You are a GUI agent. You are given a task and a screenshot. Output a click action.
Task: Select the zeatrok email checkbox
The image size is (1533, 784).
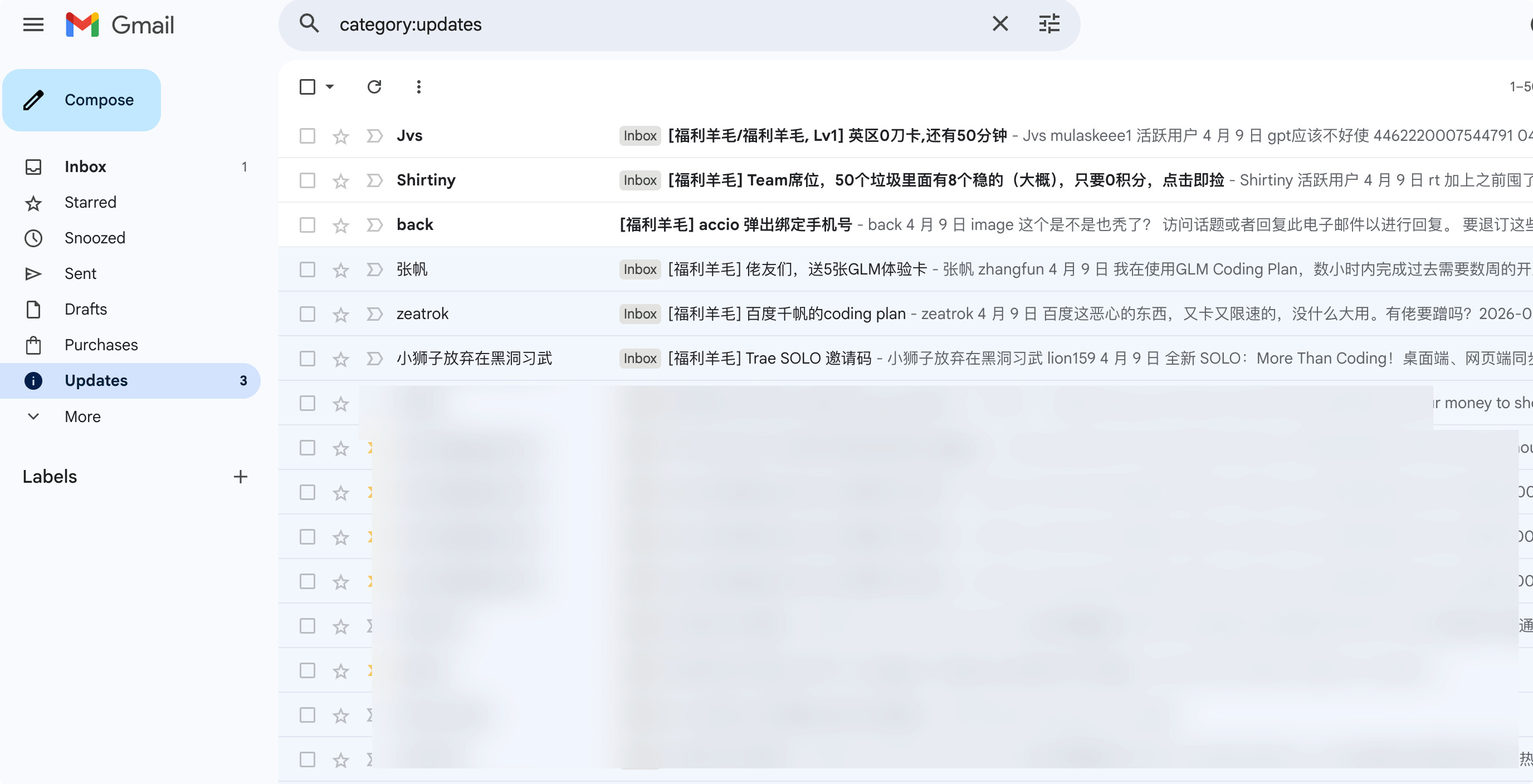(307, 314)
